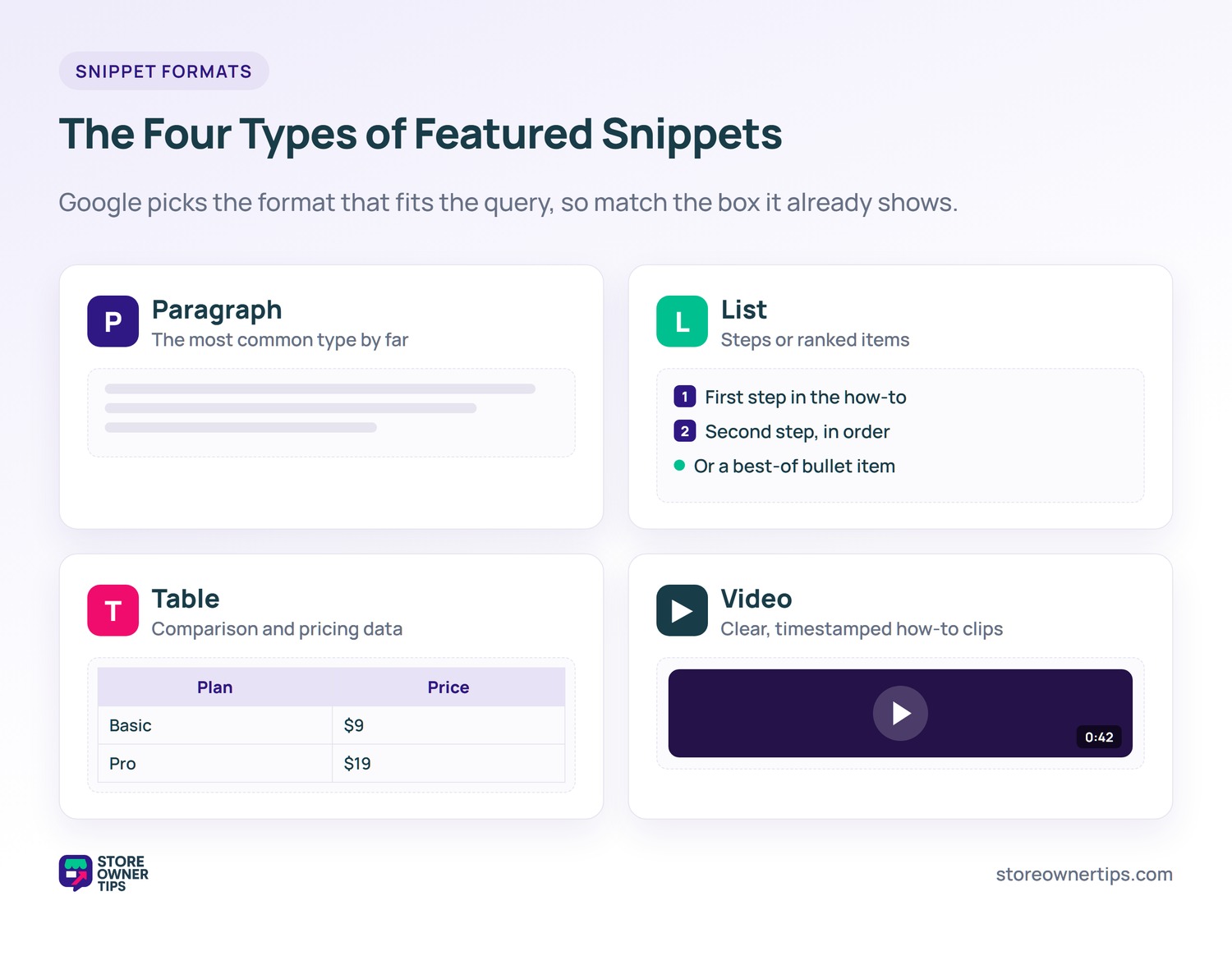Click the purple P Paragraph icon
Viewport: 1232px width, 956px height.
click(x=113, y=321)
